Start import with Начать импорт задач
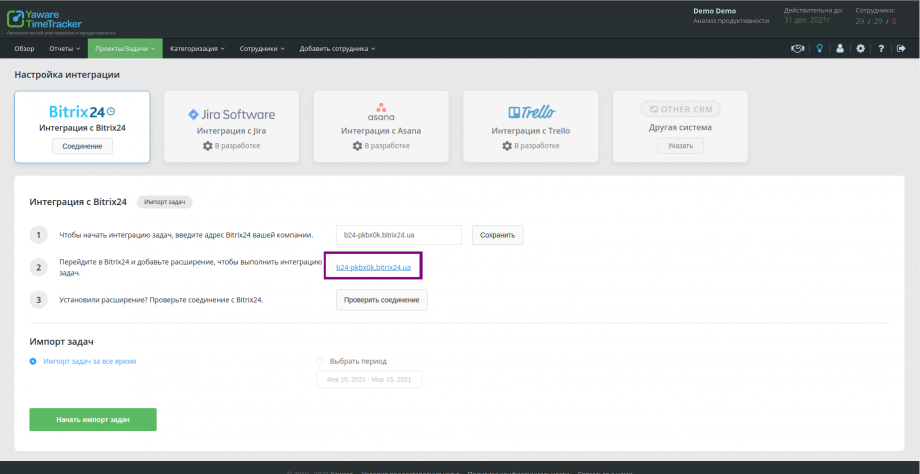This screenshot has height=474, width=920. [x=93, y=420]
